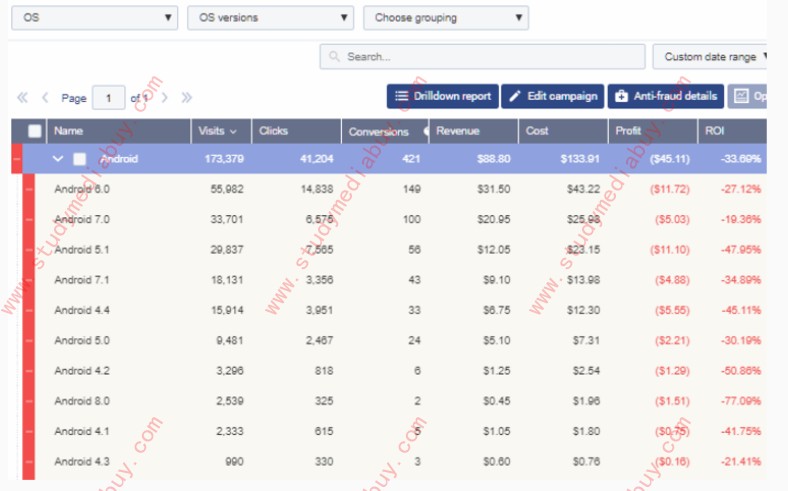Sort by Cost column header
Screen dimensions: 788x491
(x=563, y=131)
